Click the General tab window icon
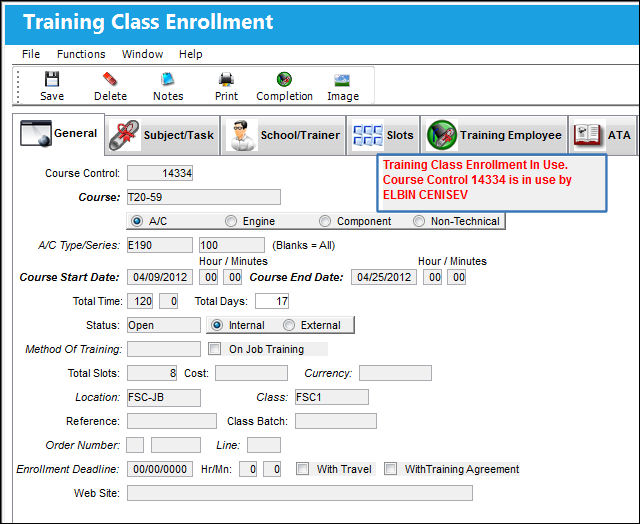This screenshot has height=524, width=640. pyautogui.click(x=36, y=133)
